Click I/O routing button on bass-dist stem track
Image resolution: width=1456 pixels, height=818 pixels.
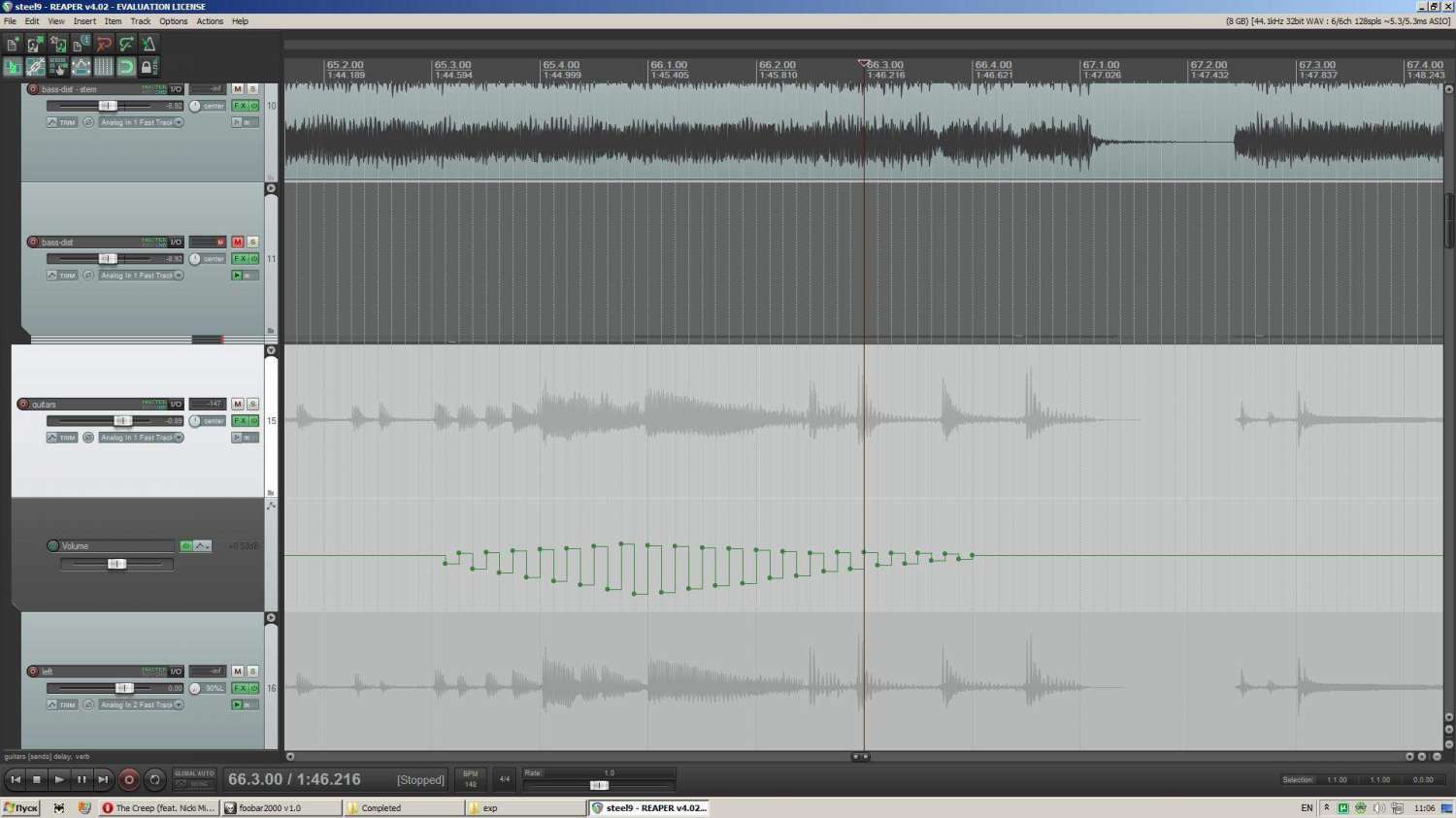point(176,89)
